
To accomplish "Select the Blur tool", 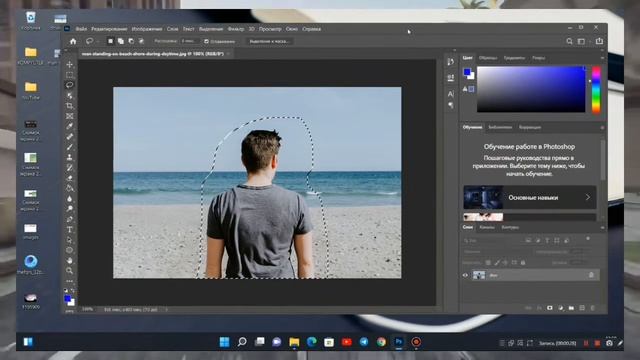I will pyautogui.click(x=70, y=198).
